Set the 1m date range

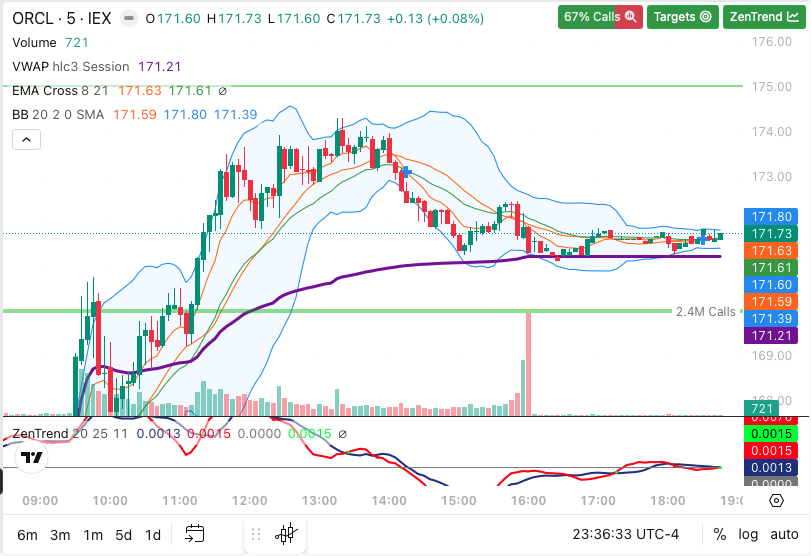click(93, 535)
